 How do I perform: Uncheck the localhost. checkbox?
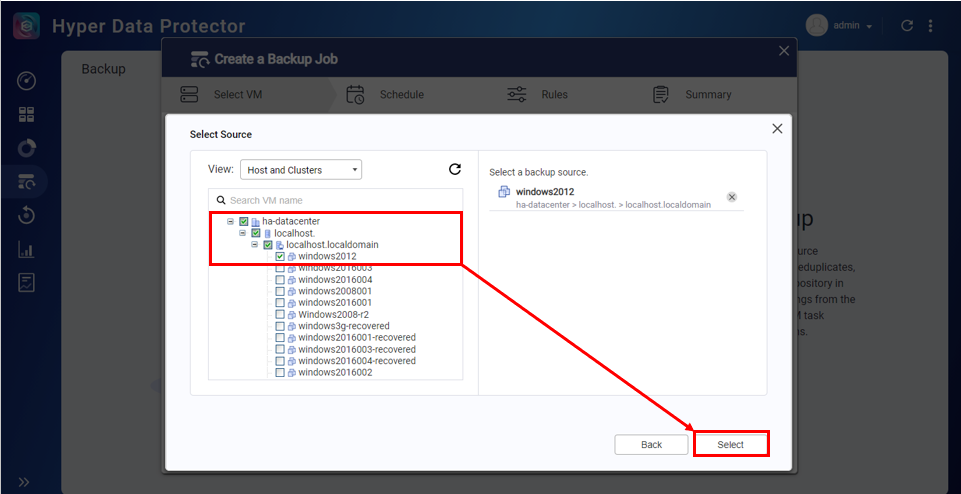256,233
